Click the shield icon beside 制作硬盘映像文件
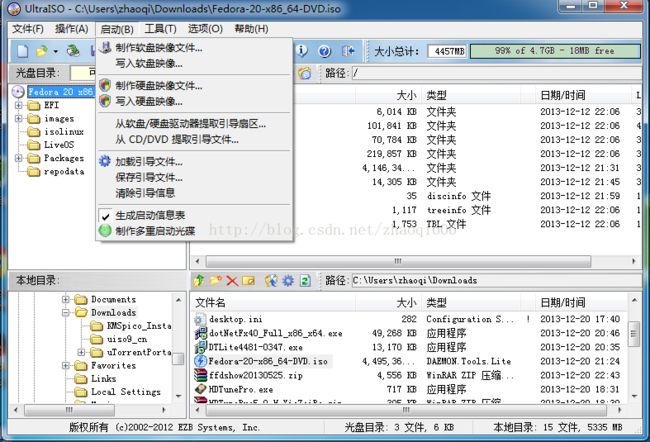 (x=105, y=85)
